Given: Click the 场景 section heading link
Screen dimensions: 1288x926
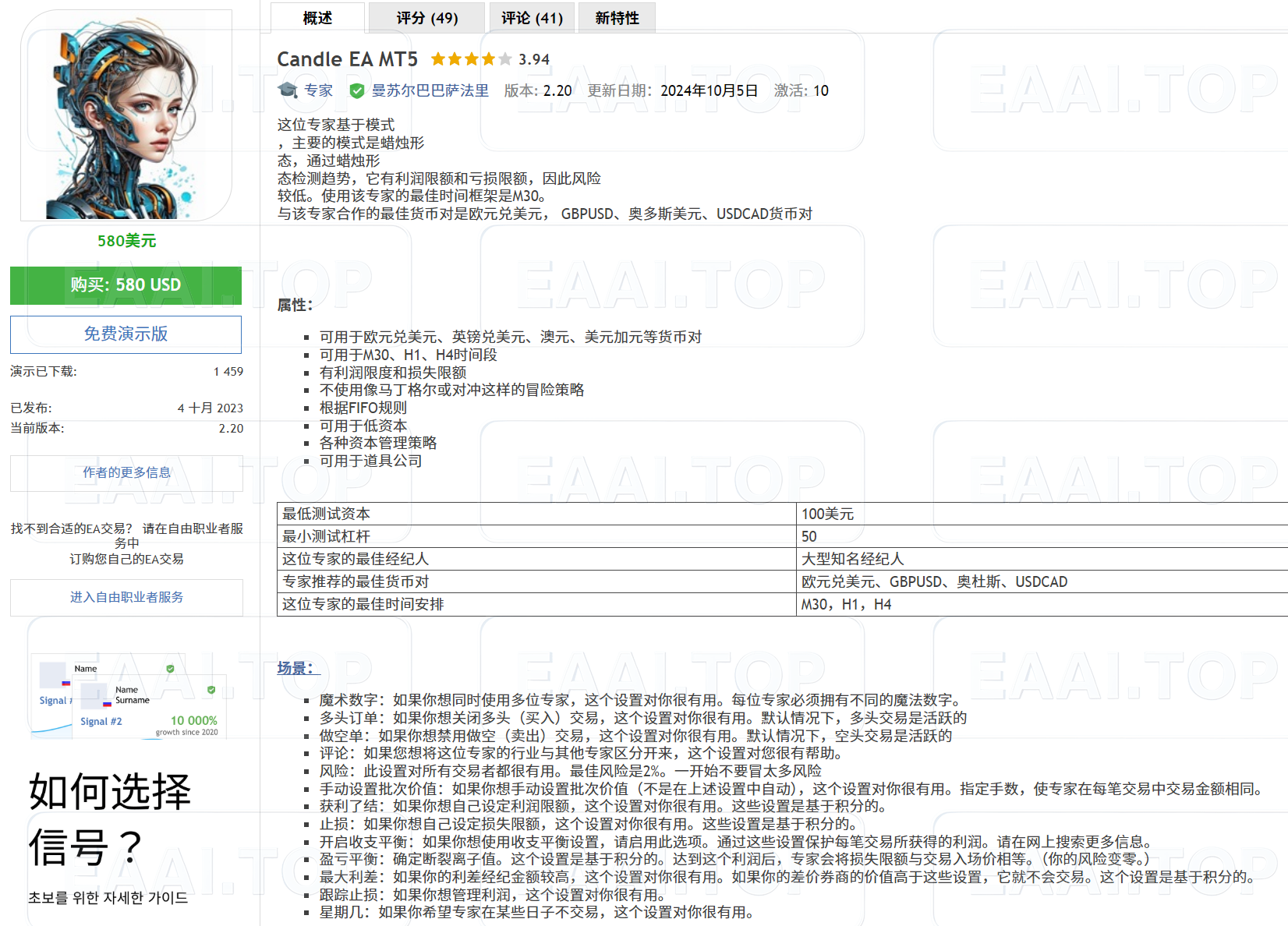Looking at the screenshot, I should (x=296, y=669).
